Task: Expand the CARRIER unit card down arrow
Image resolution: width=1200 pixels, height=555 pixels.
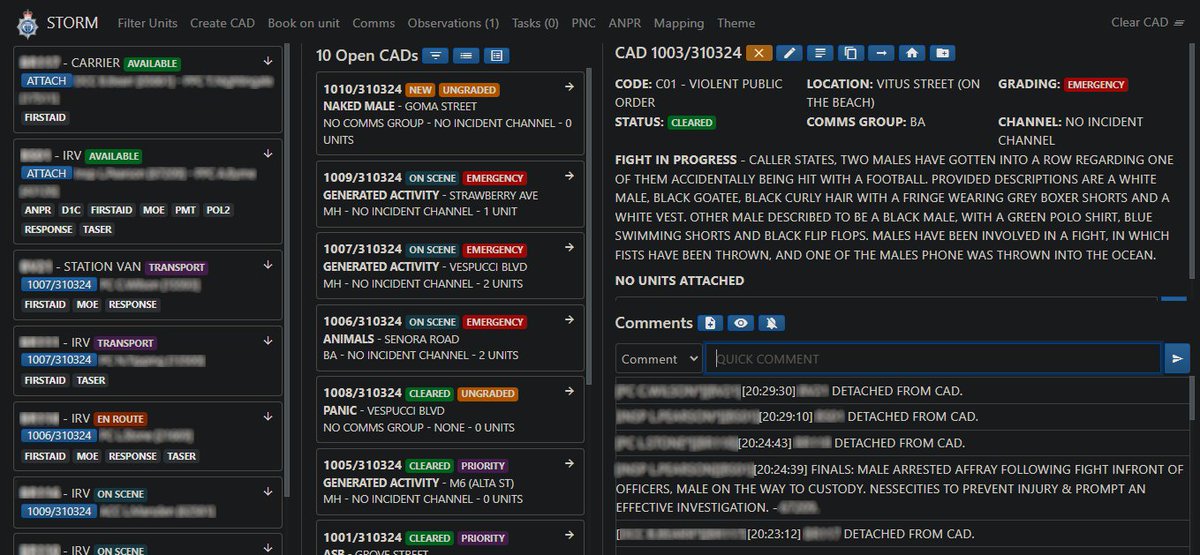Action: pos(268,62)
